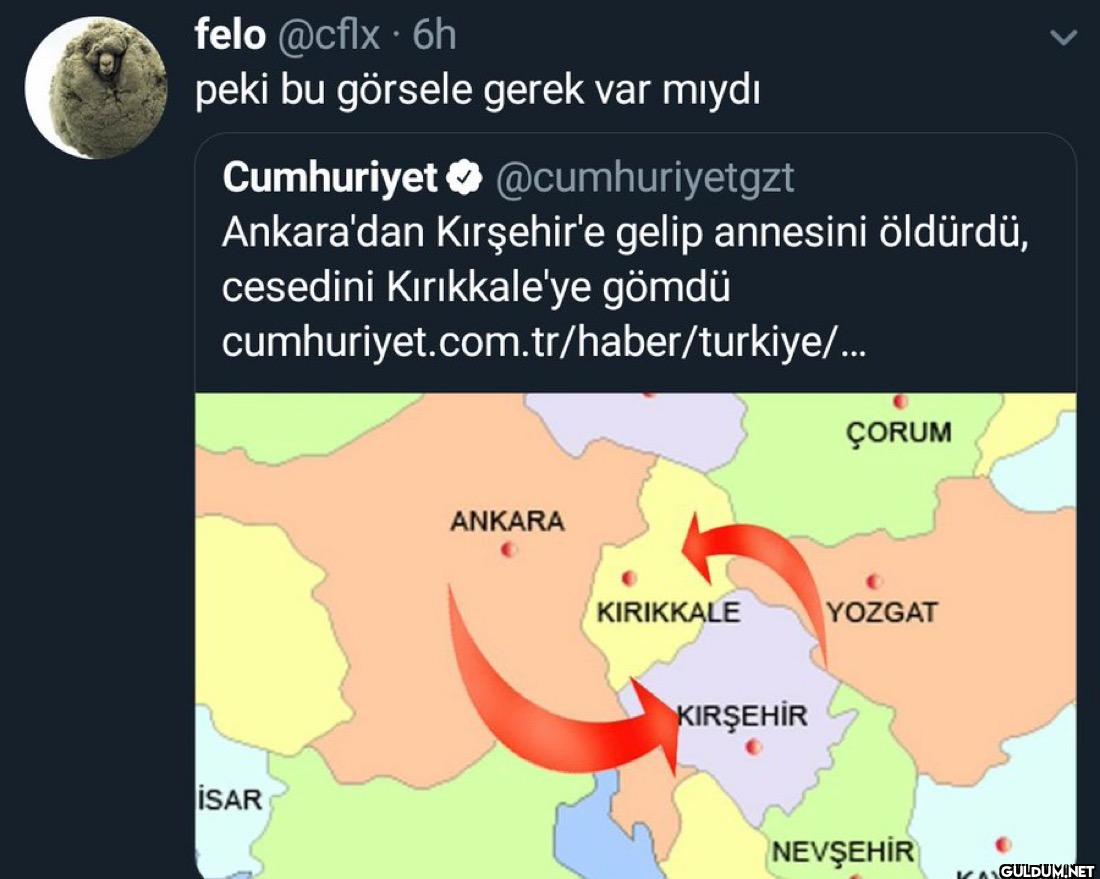Click the red dot above KIRIKKALE label
The width and height of the screenshot is (1100, 879).
629,578
